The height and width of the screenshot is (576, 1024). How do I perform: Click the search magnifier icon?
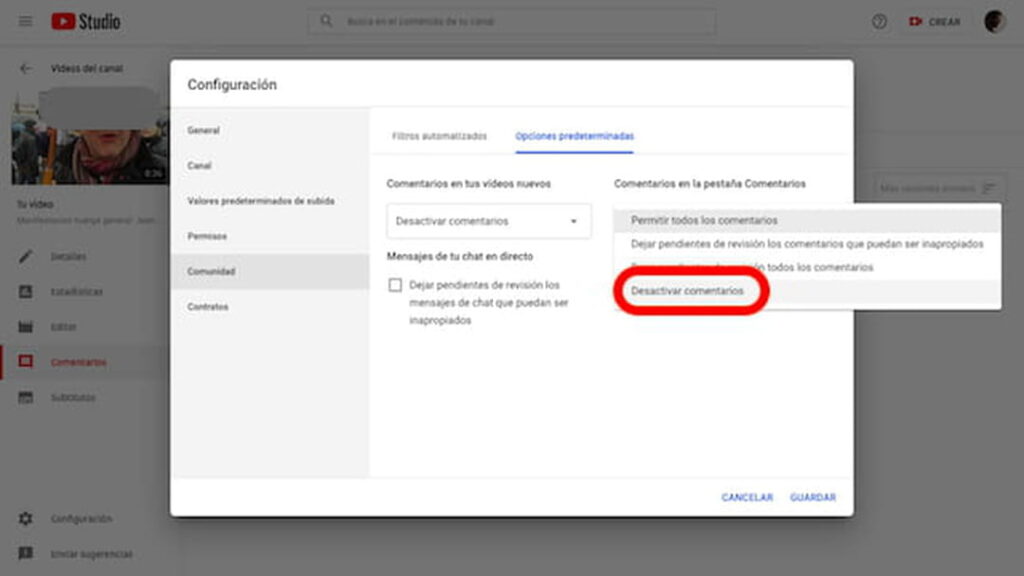tap(326, 21)
